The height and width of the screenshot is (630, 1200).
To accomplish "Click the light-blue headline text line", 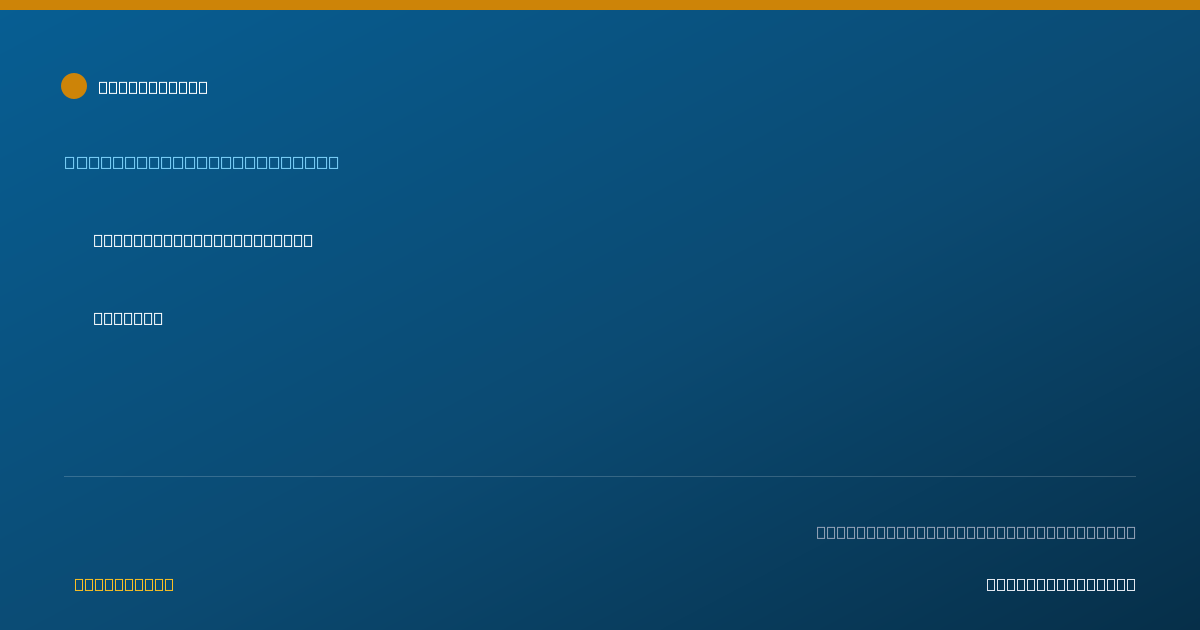I will (202, 162).
